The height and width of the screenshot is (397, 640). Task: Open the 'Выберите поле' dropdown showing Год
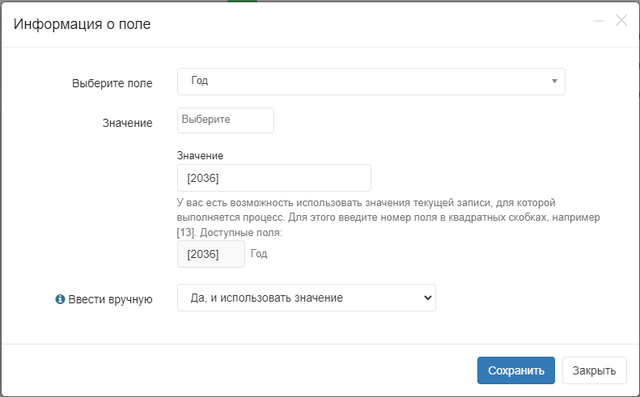point(371,82)
